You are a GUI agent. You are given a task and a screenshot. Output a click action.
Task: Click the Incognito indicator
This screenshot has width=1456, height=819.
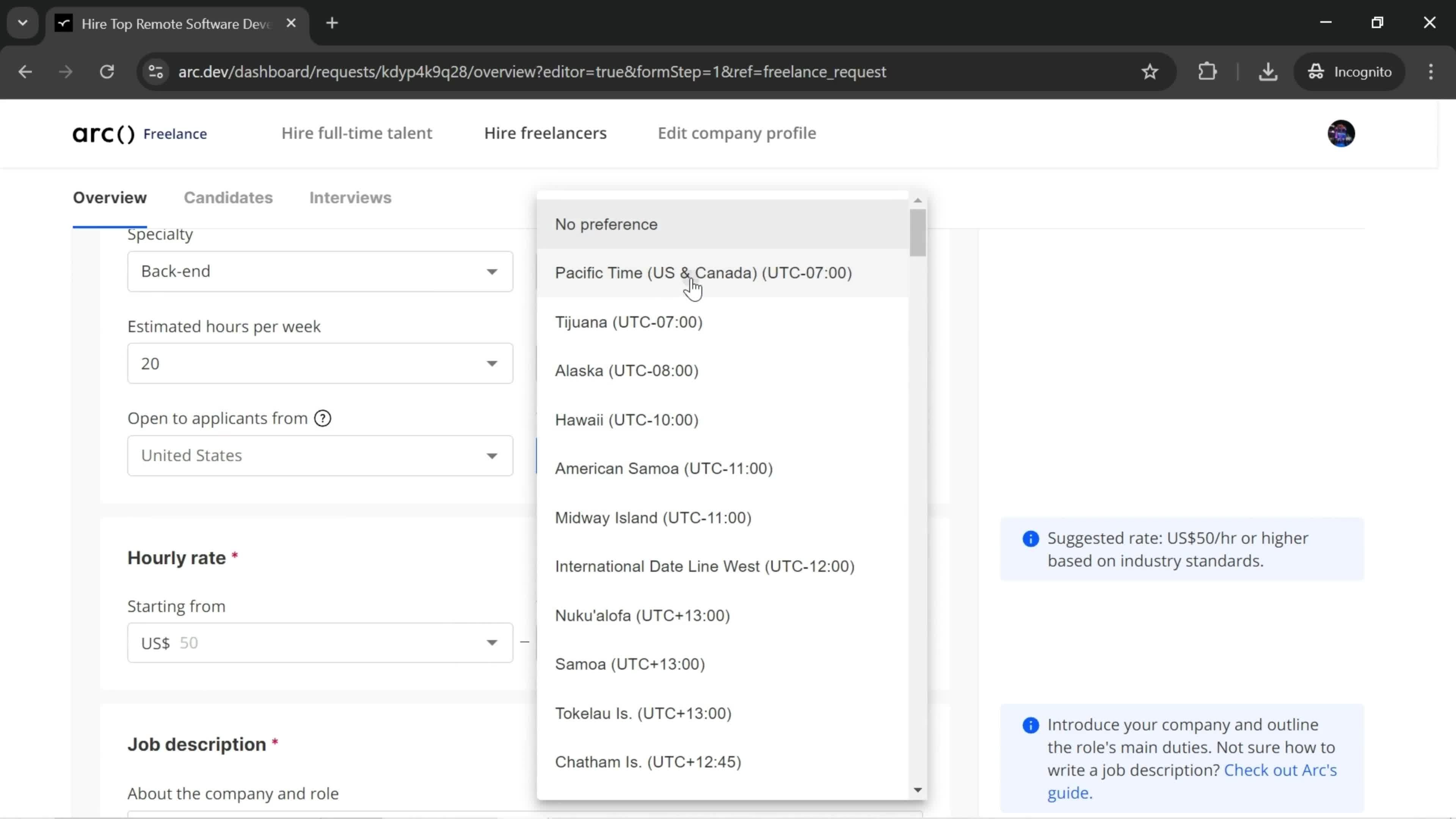[1349, 72]
